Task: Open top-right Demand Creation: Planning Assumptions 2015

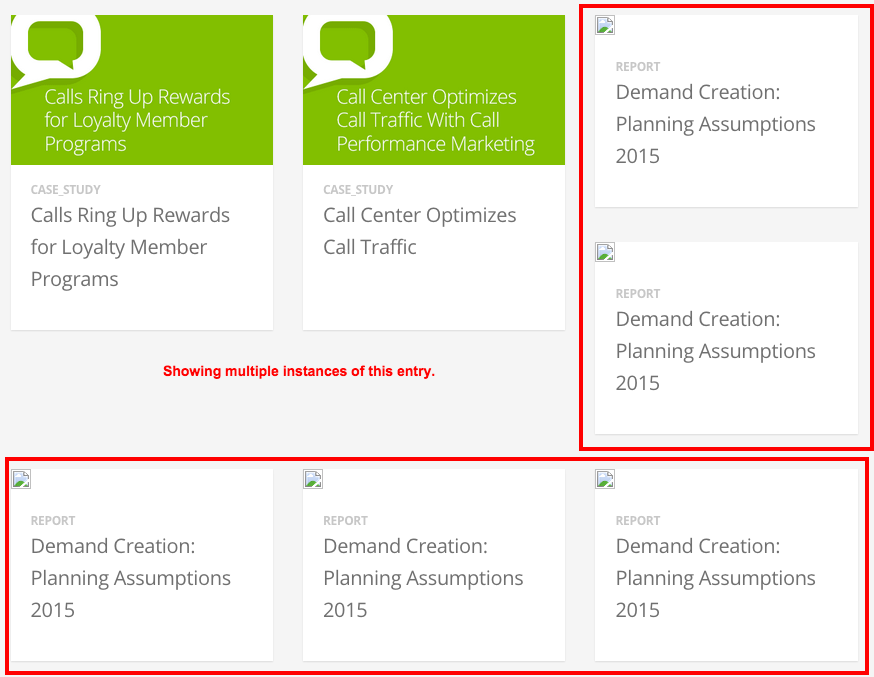Action: coord(715,124)
